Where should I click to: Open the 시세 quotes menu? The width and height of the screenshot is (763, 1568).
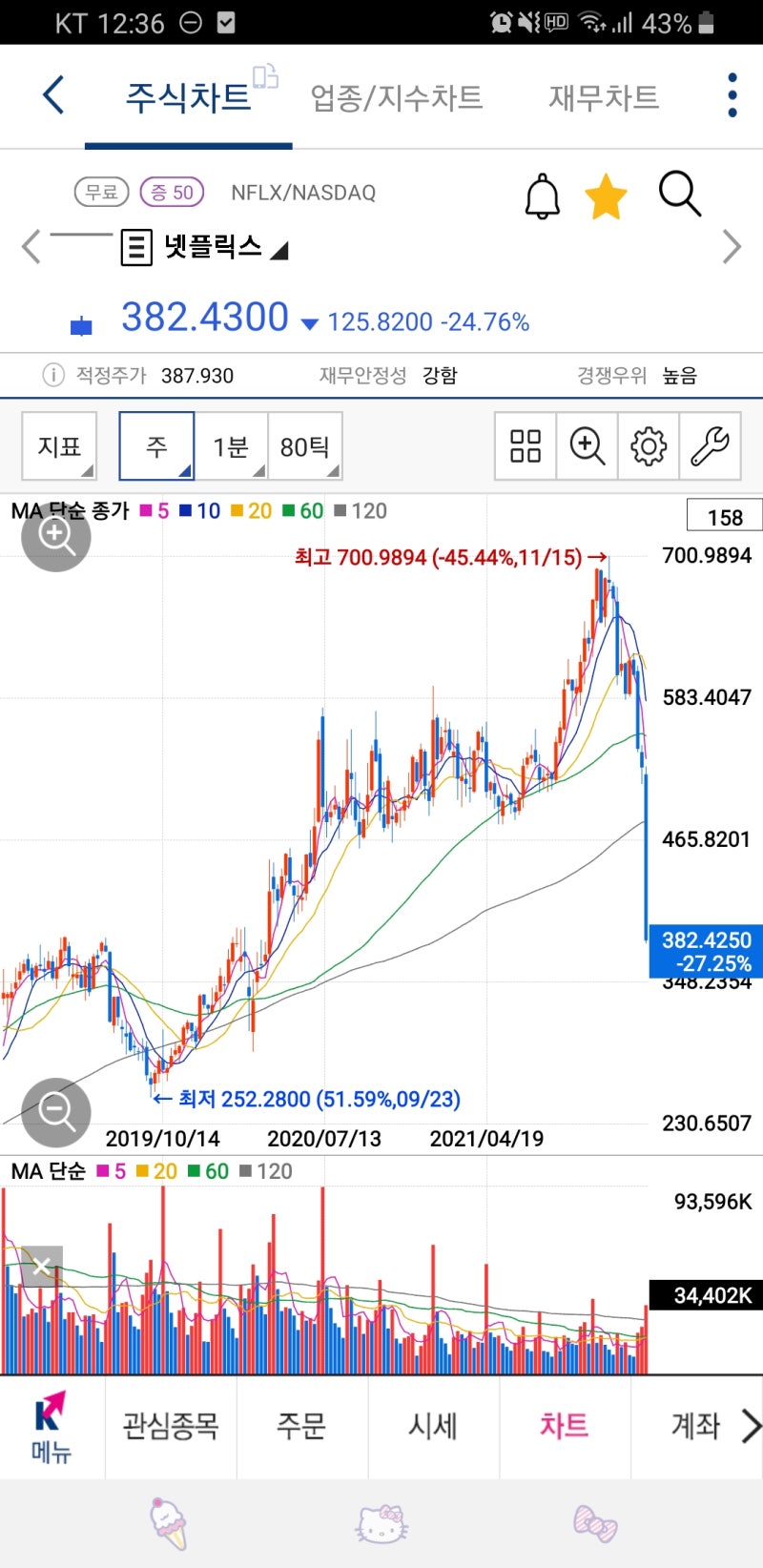click(433, 1426)
